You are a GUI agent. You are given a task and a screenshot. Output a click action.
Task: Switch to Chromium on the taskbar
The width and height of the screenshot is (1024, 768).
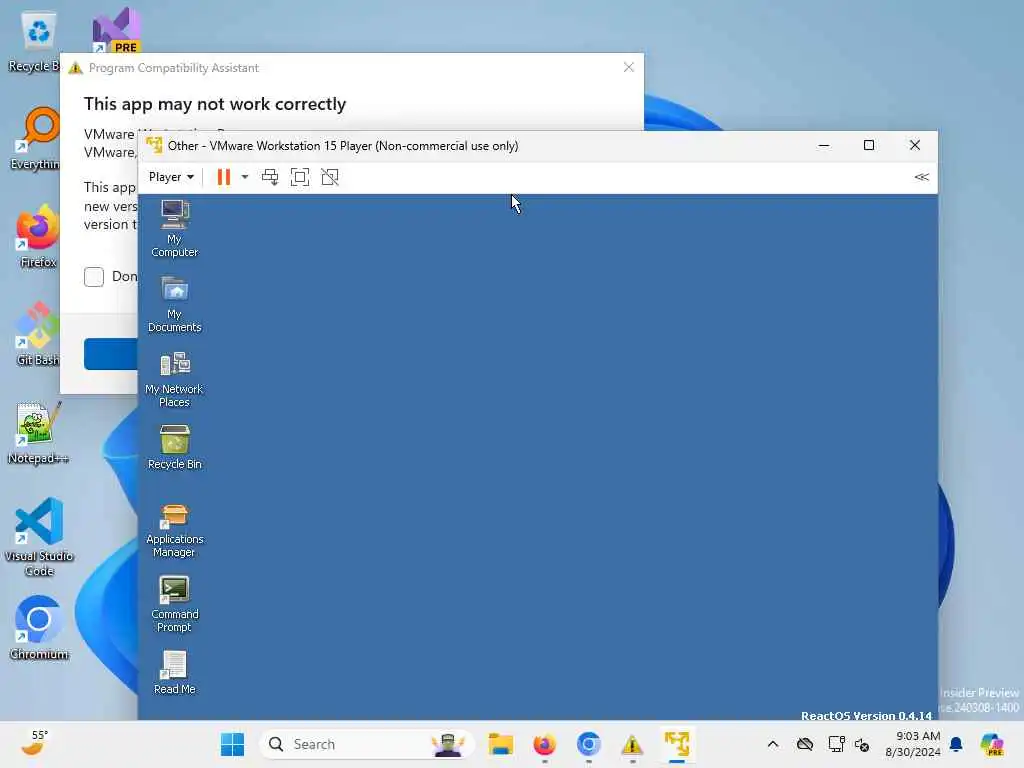pyautogui.click(x=588, y=744)
